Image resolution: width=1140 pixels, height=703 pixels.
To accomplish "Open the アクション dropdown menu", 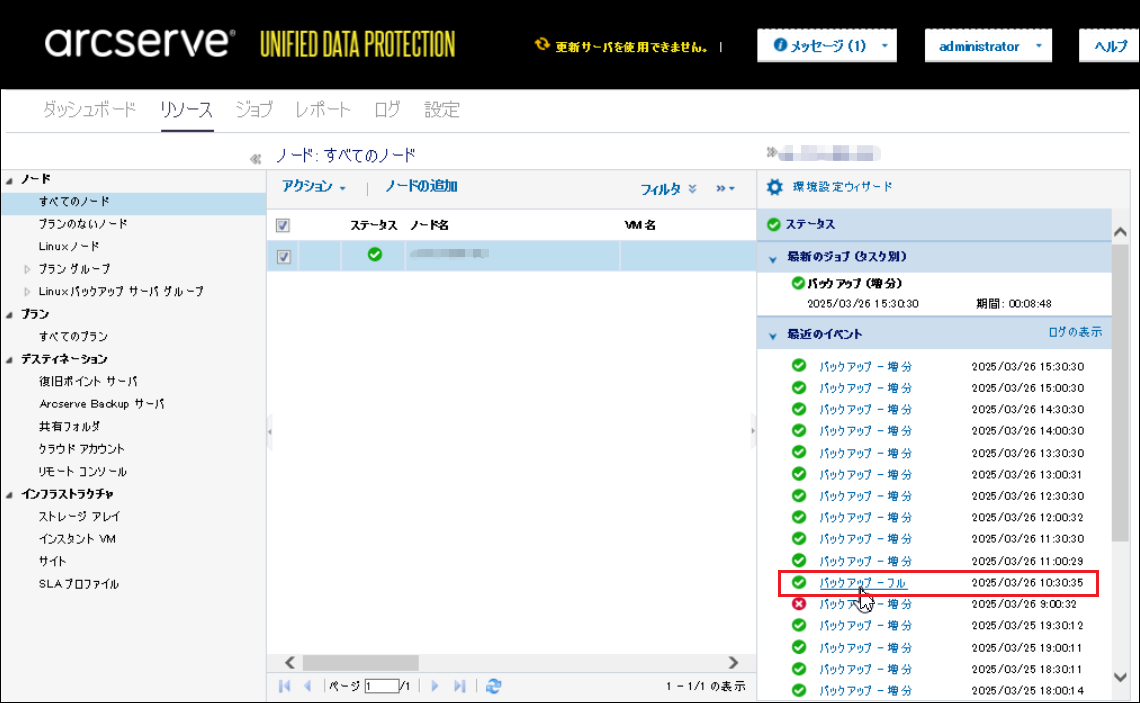I will point(314,187).
